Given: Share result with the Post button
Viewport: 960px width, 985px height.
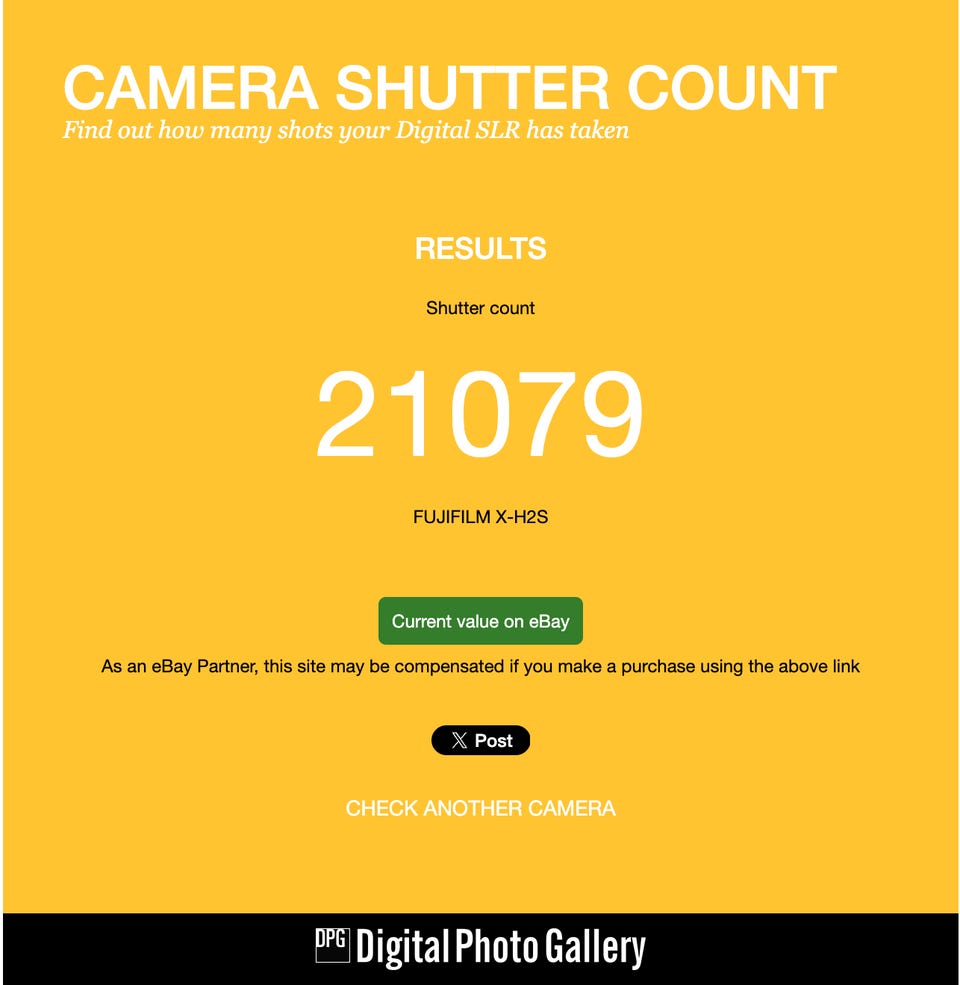Looking at the screenshot, I should point(481,741).
